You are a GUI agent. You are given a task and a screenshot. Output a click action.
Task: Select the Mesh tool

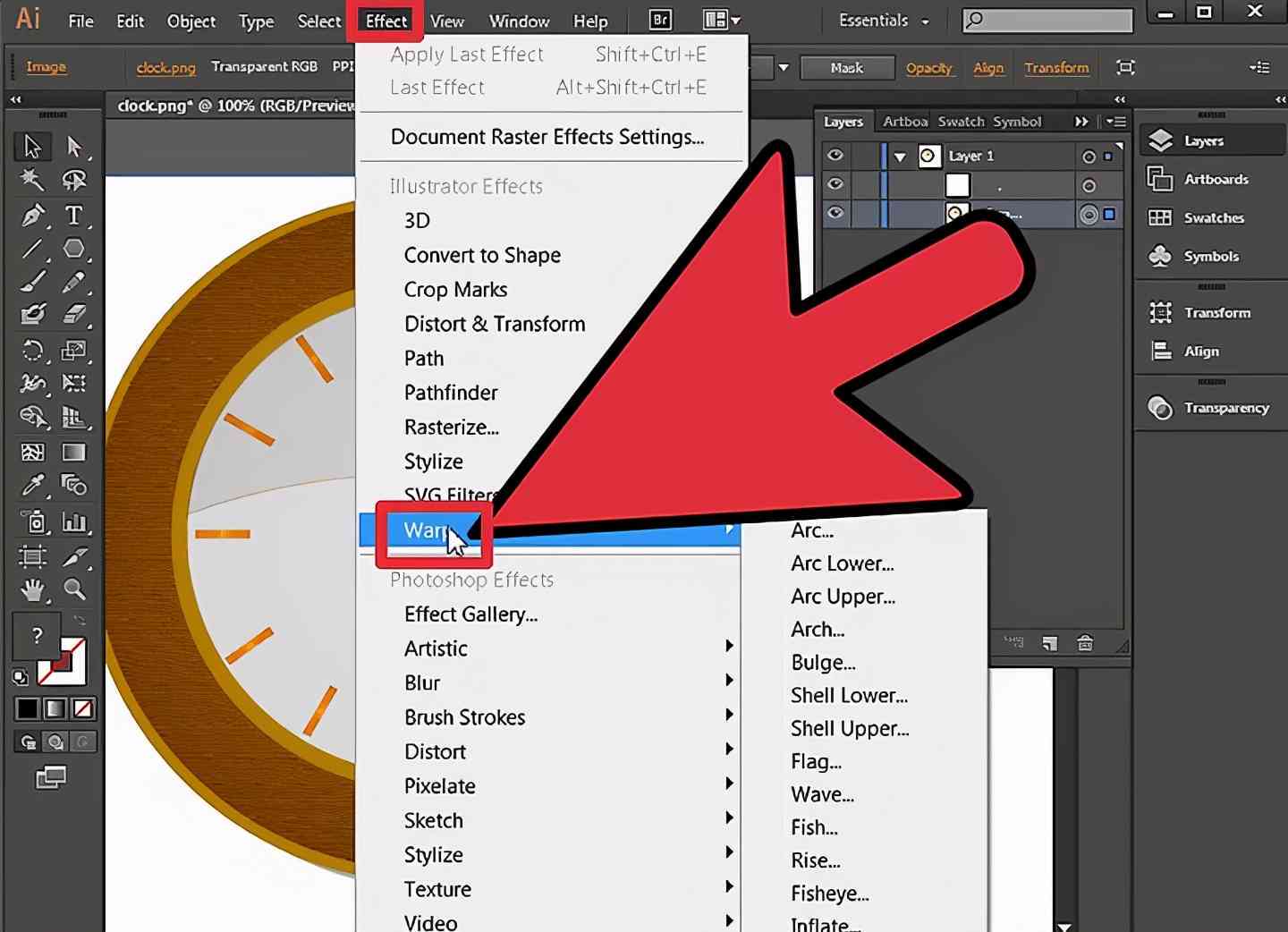32,452
